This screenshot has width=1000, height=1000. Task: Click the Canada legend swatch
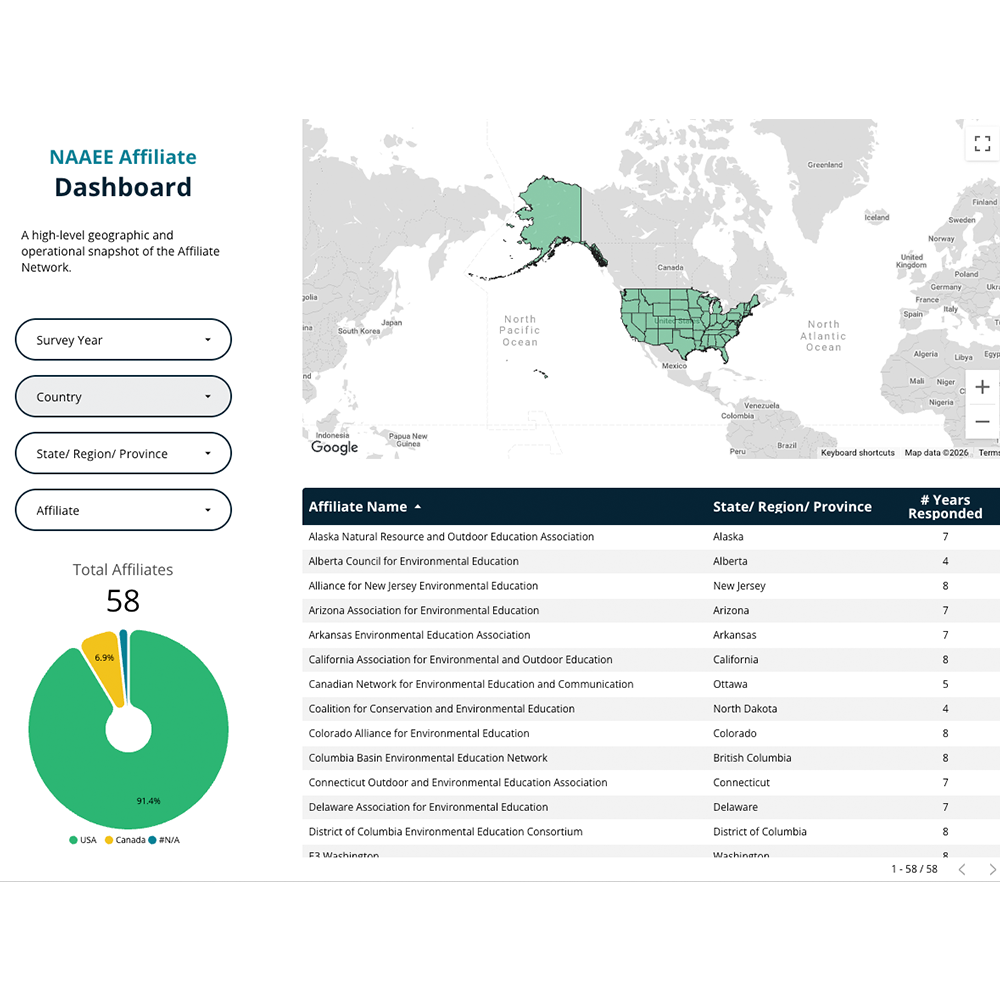(109, 840)
